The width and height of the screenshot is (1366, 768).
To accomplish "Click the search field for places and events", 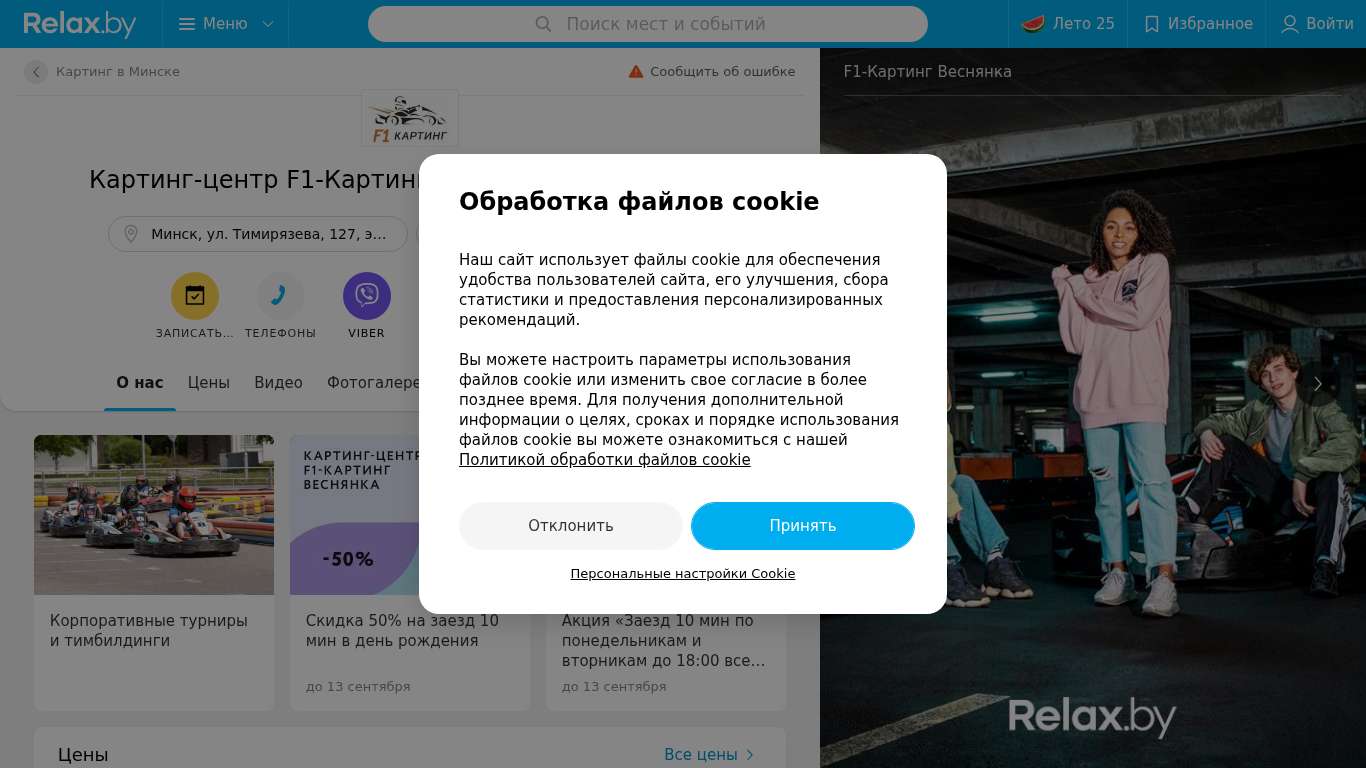I will (x=648, y=24).
